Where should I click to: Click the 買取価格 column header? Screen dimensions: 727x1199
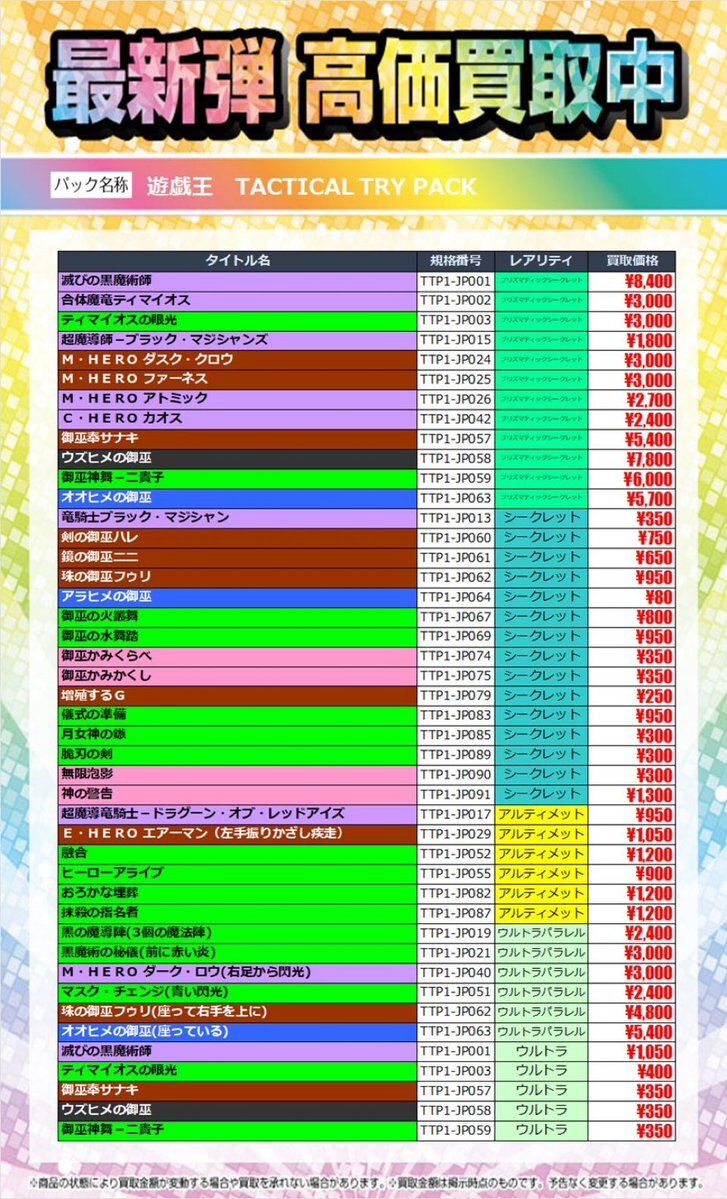pos(631,261)
